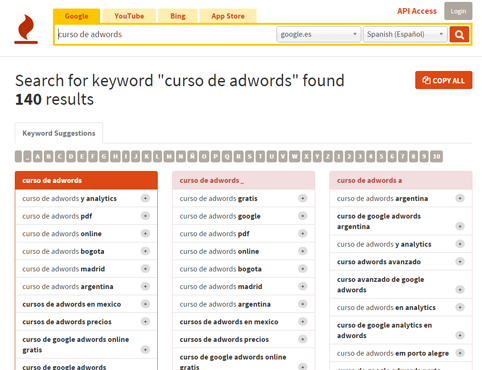Add 'cursos de adwords en mexico' first column
482x370 pixels.
point(145,304)
